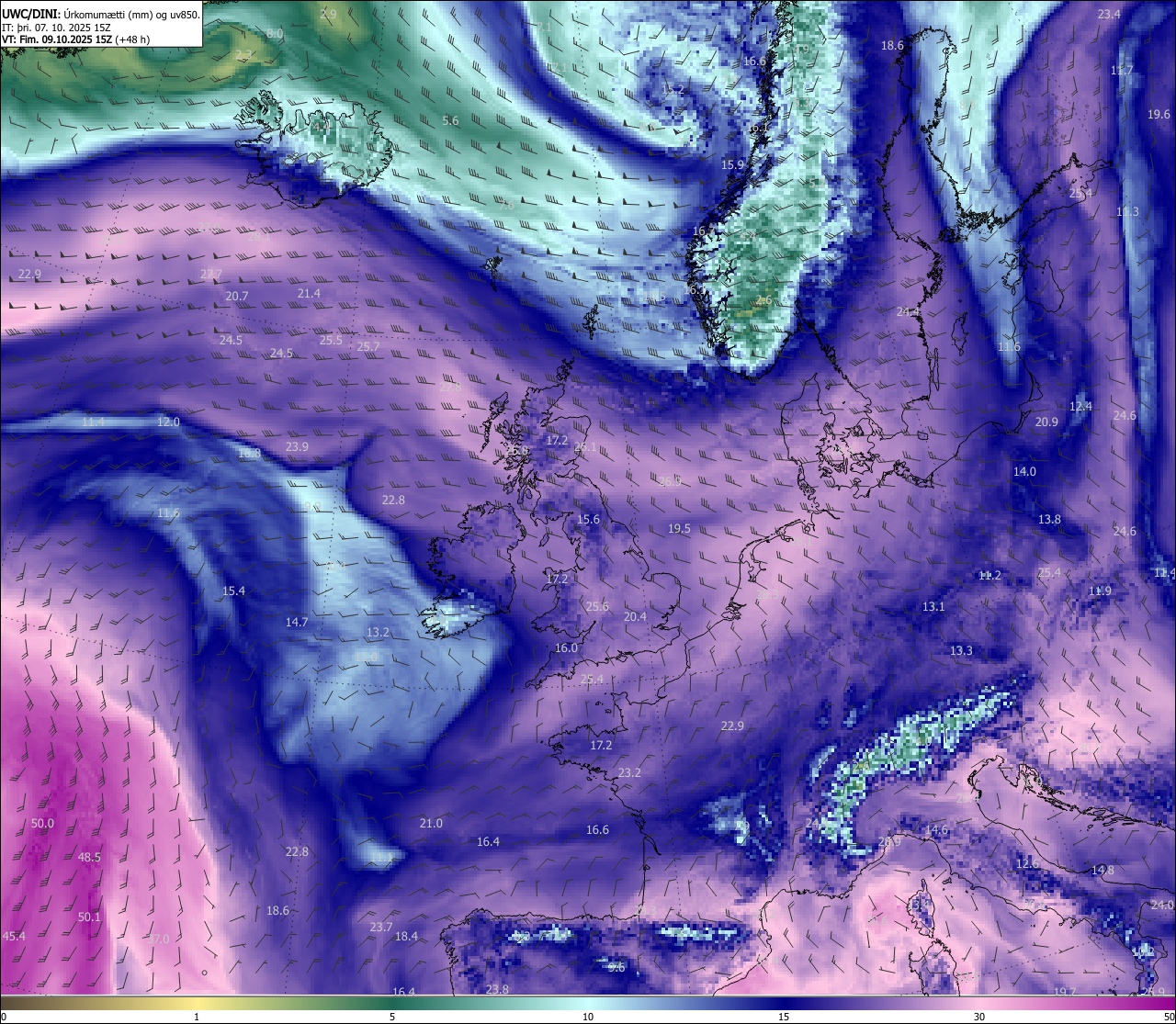This screenshot has height=1024, width=1176.
Task: Click the color scale label '5'
Action: (392, 1017)
